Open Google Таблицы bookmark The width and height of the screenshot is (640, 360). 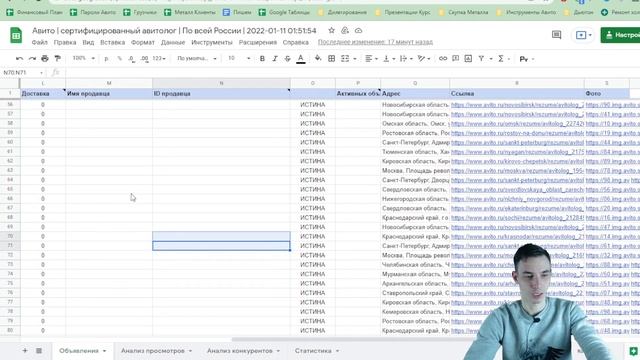coord(284,12)
